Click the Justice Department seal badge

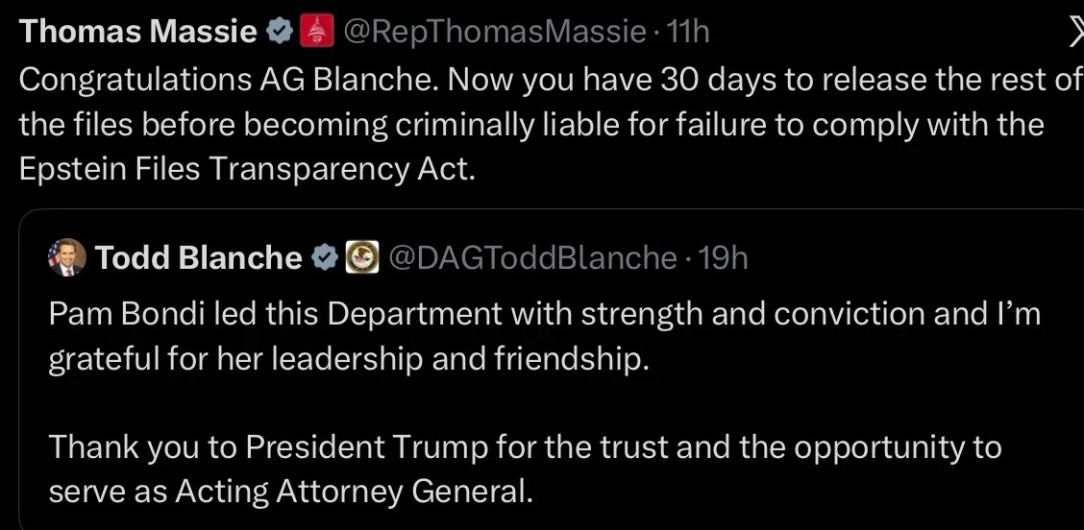(362, 258)
